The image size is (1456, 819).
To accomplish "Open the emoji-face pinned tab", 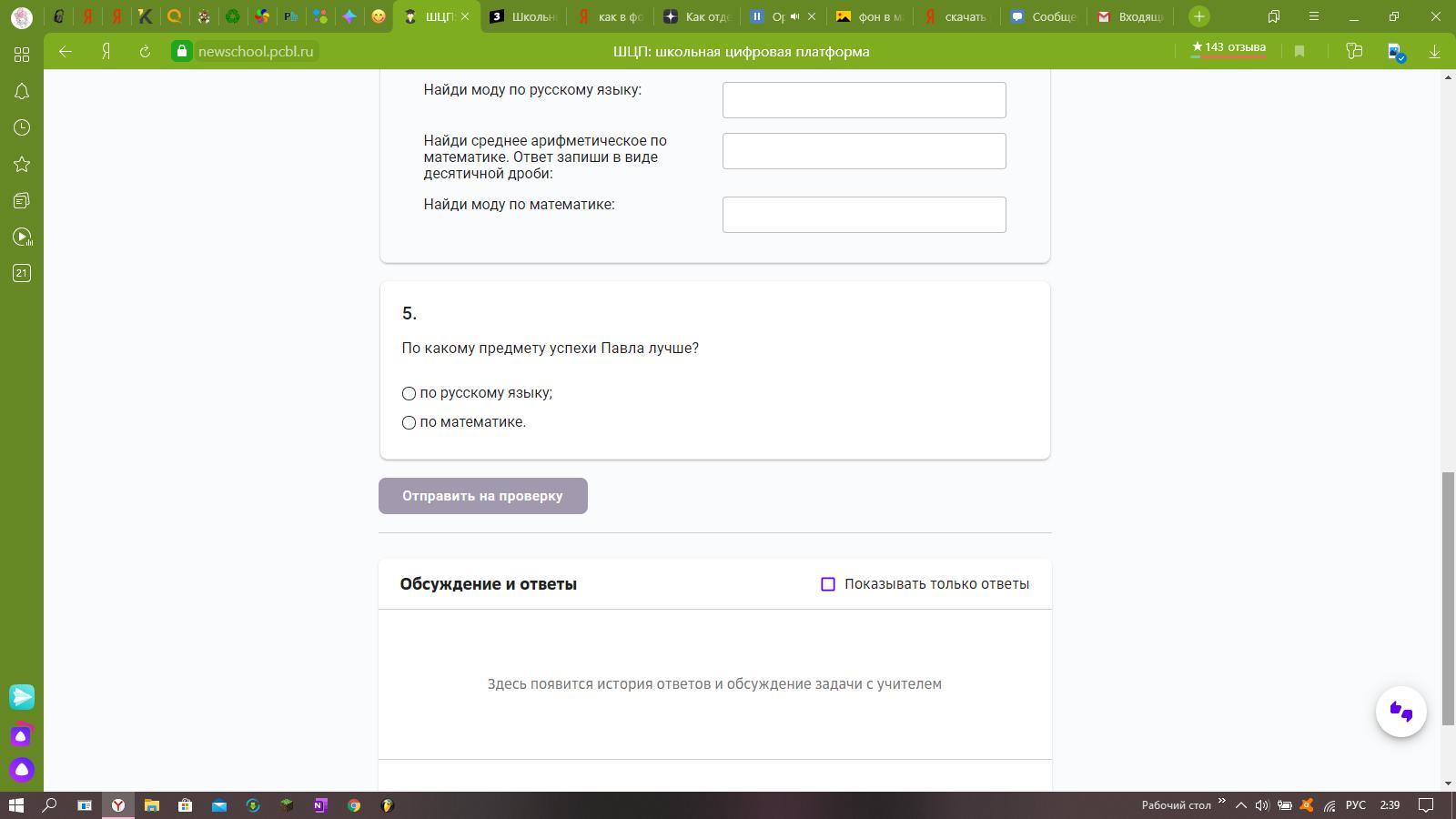I will [x=379, y=16].
